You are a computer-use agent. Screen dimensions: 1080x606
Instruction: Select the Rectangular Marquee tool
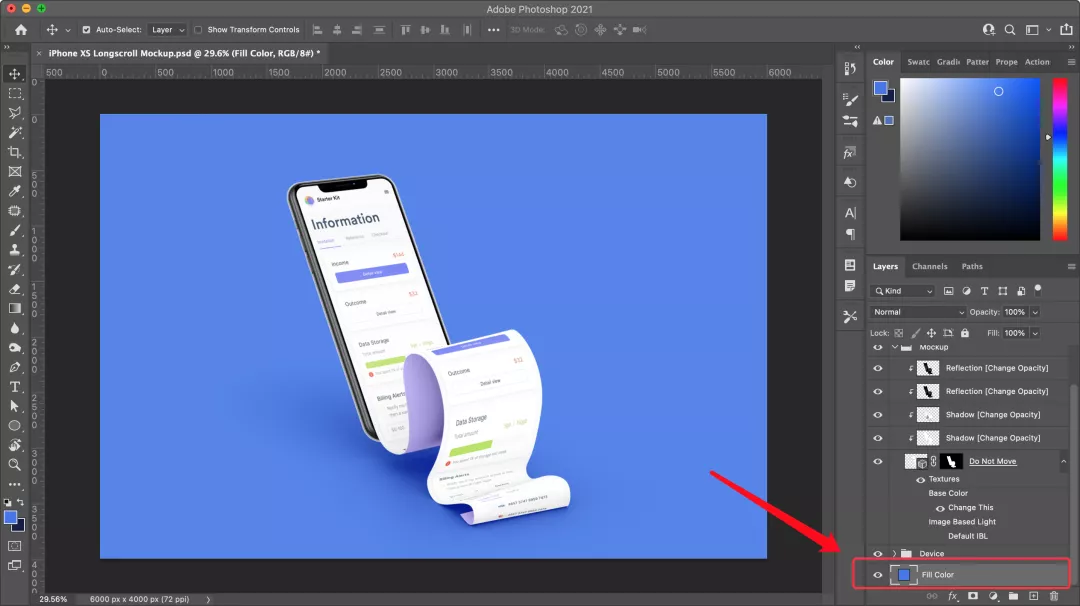tap(15, 93)
